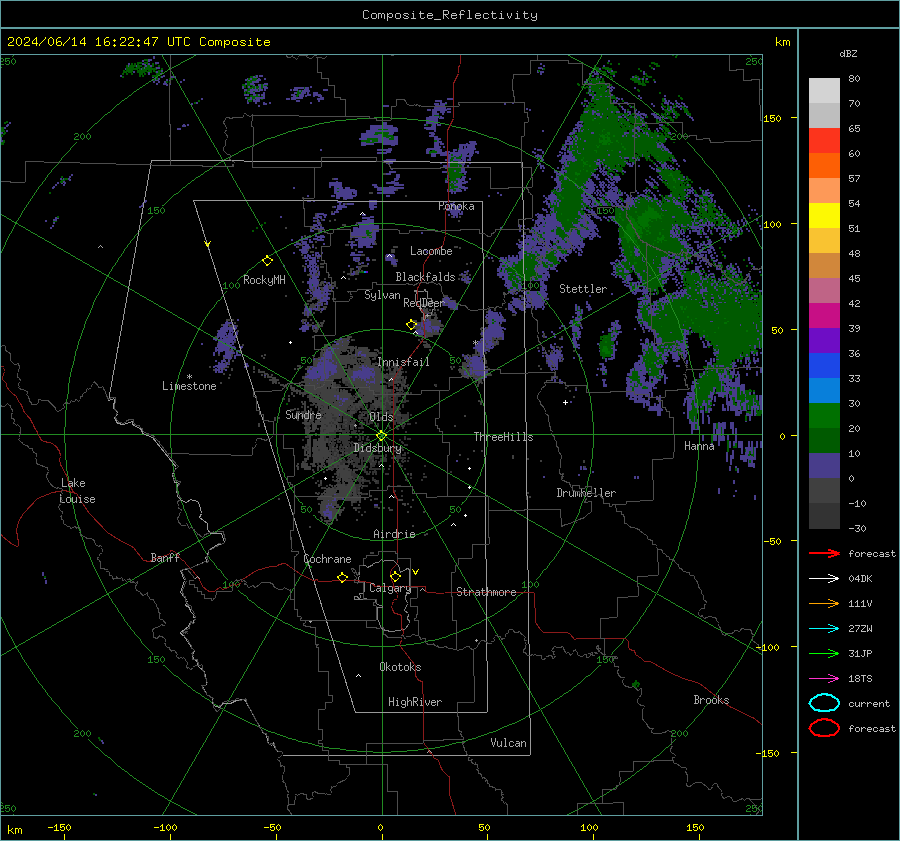Click the Lacombe city label
This screenshot has width=900, height=841.
(x=431, y=251)
